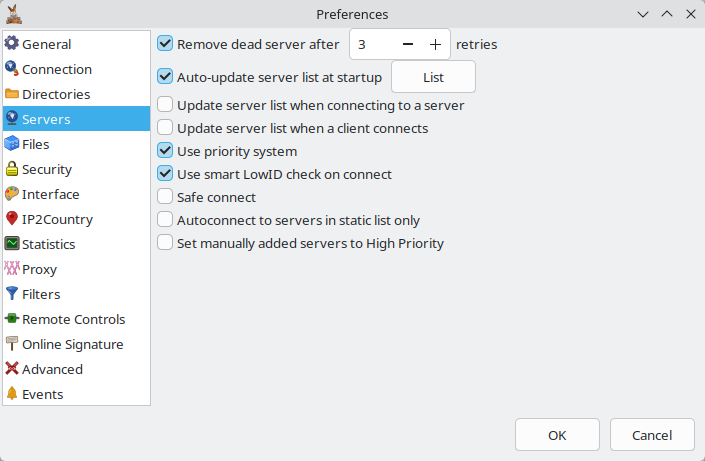705x461 pixels.
Task: Open the Proxy settings label
Action: point(39,269)
